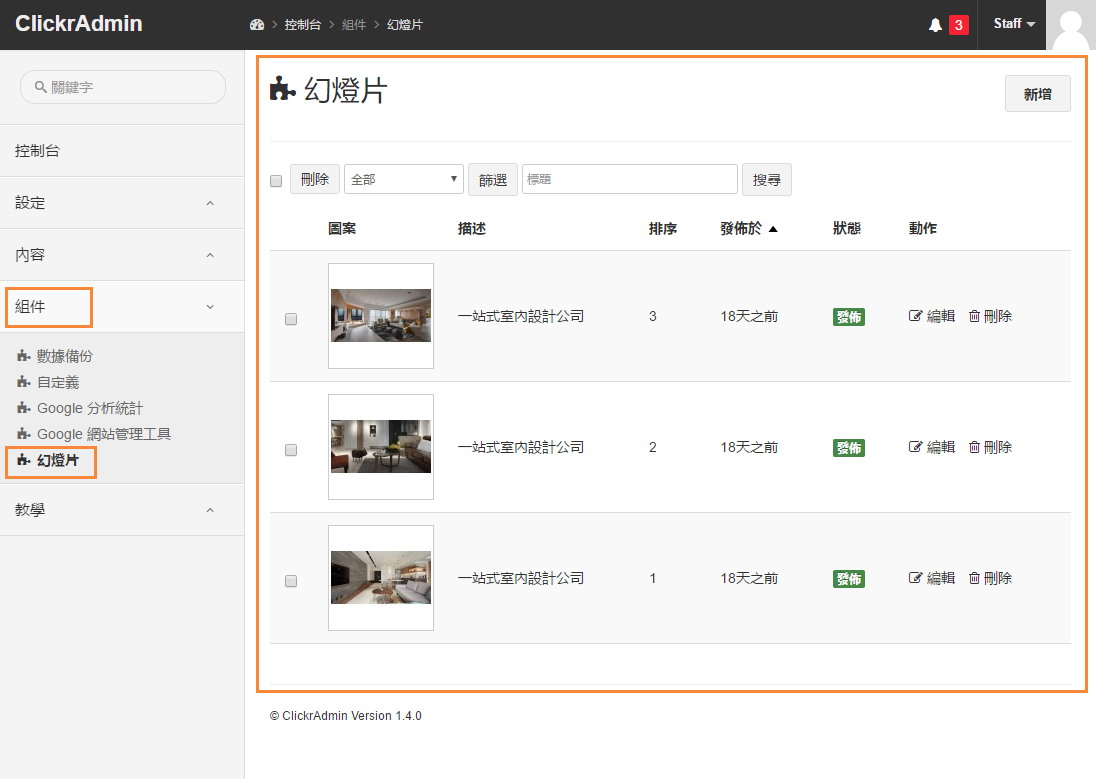1096x779 pixels.
Task: Open the Staff user dropdown
Action: pyautogui.click(x=1014, y=24)
